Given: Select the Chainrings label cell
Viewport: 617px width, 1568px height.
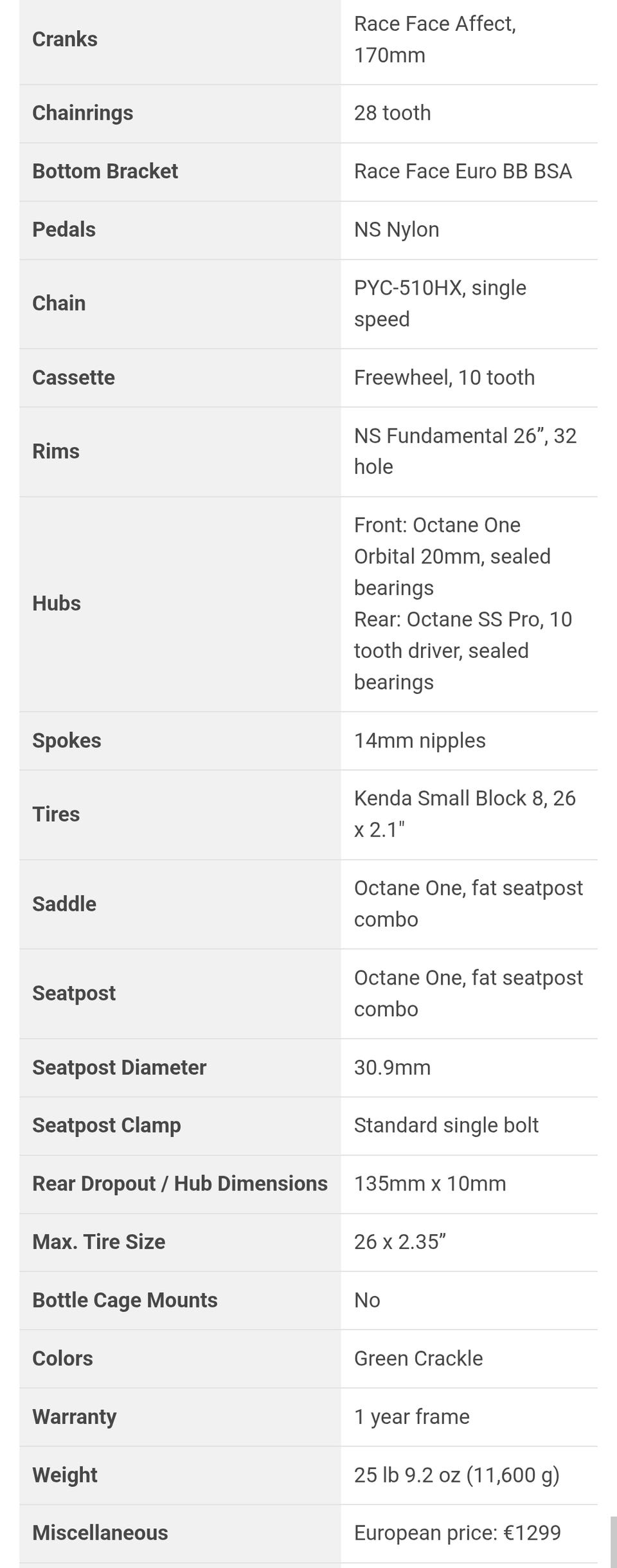Looking at the screenshot, I should pyautogui.click(x=83, y=113).
